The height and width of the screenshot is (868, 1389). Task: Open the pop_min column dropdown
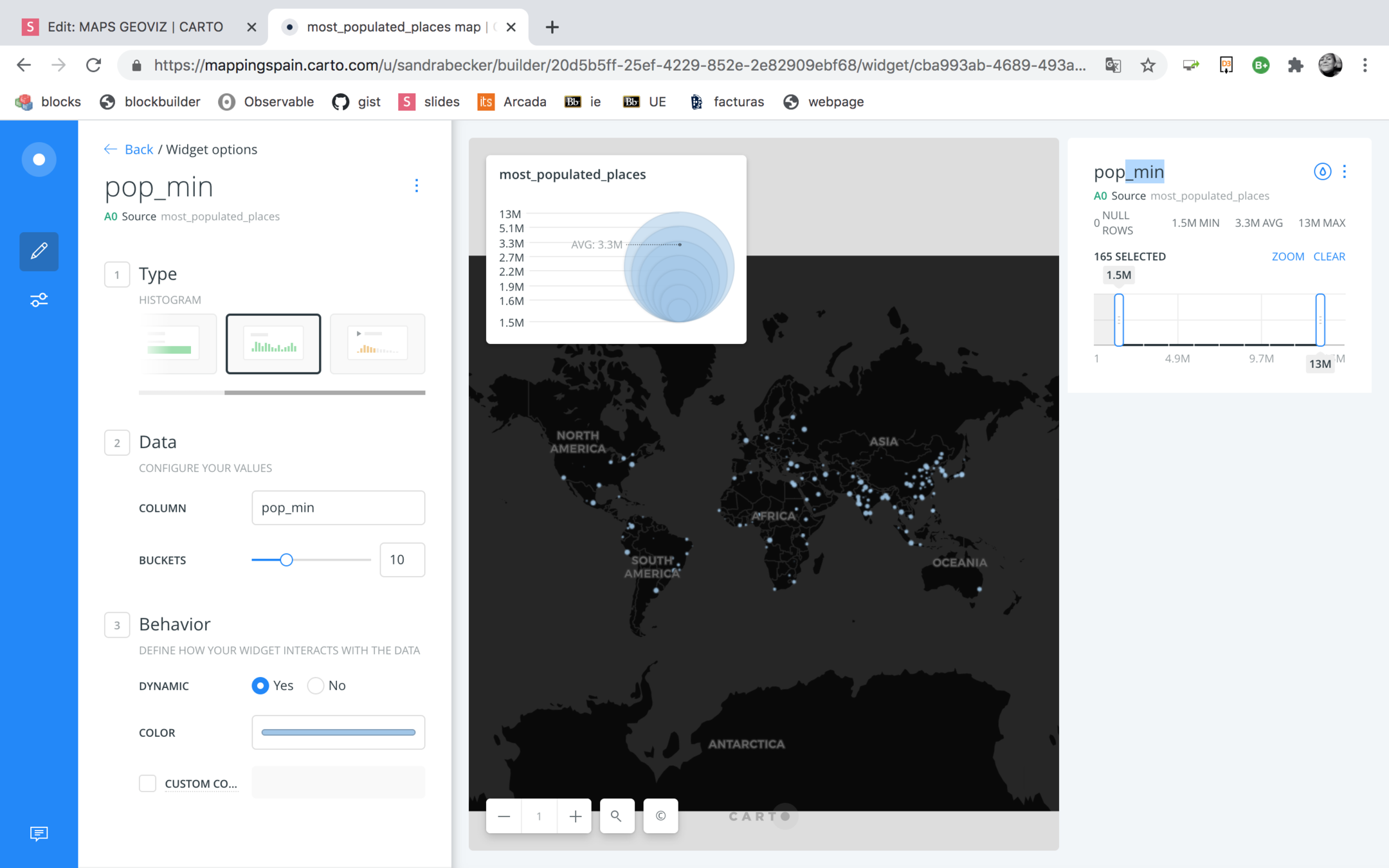pyautogui.click(x=338, y=507)
